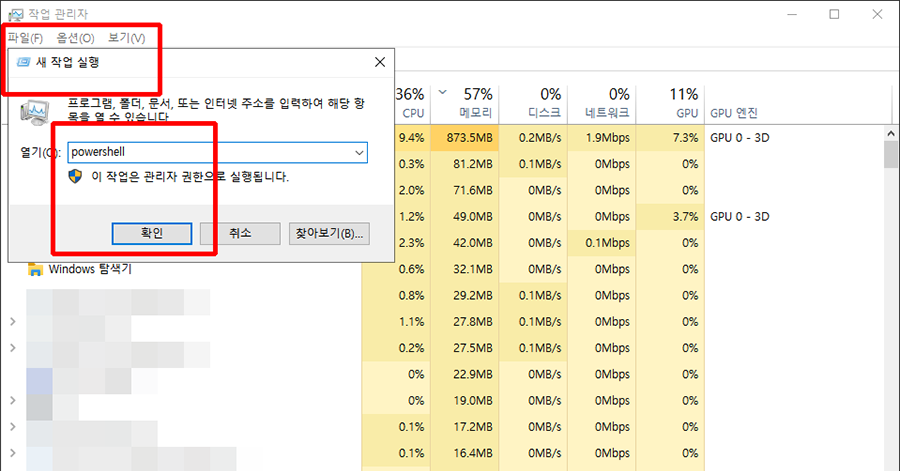Image resolution: width=900 pixels, height=471 pixels.
Task: Sort by 네트워크 column header
Action: (x=602, y=103)
